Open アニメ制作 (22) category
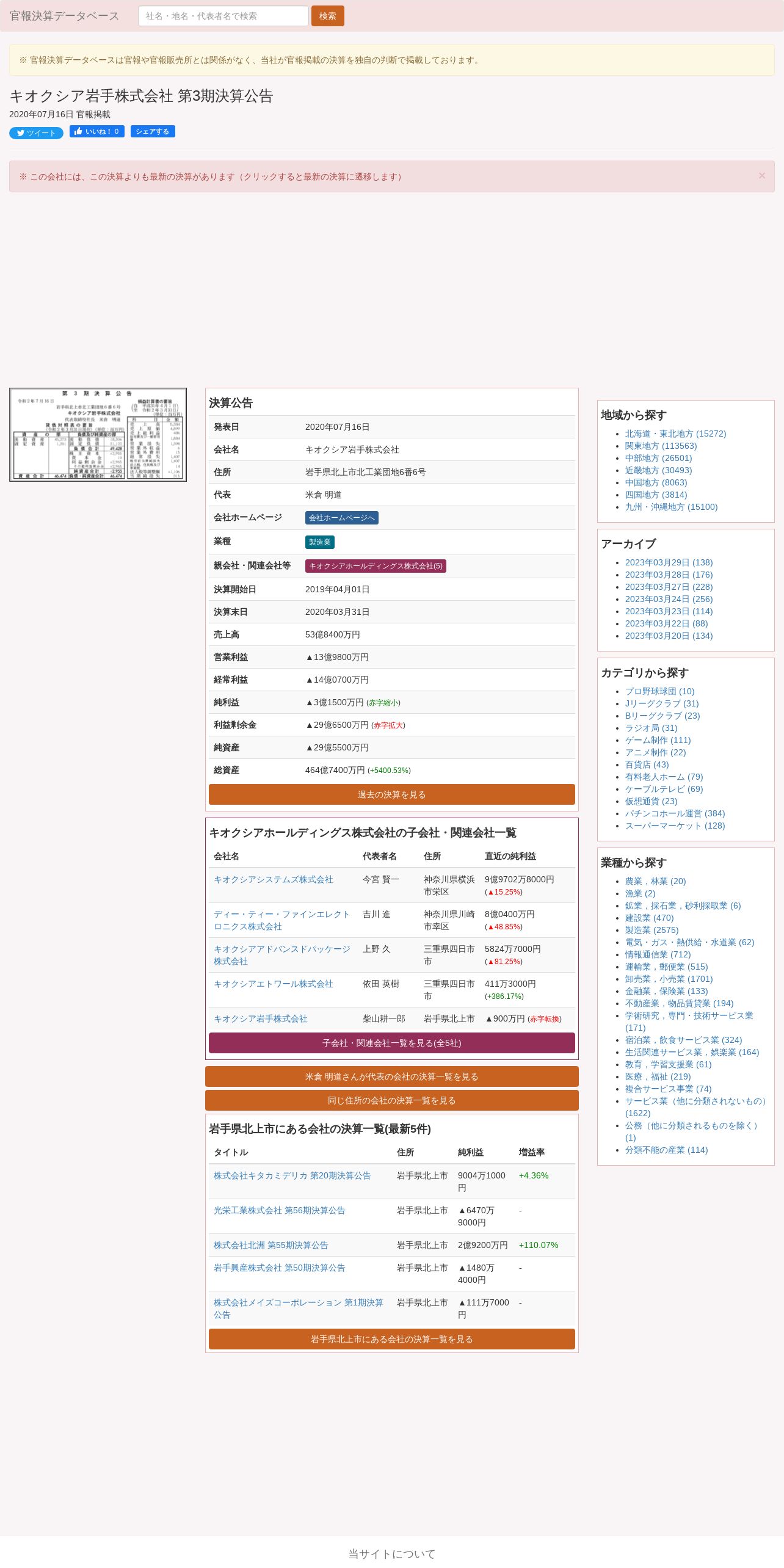Viewport: 784px width, 1568px height. click(x=655, y=752)
